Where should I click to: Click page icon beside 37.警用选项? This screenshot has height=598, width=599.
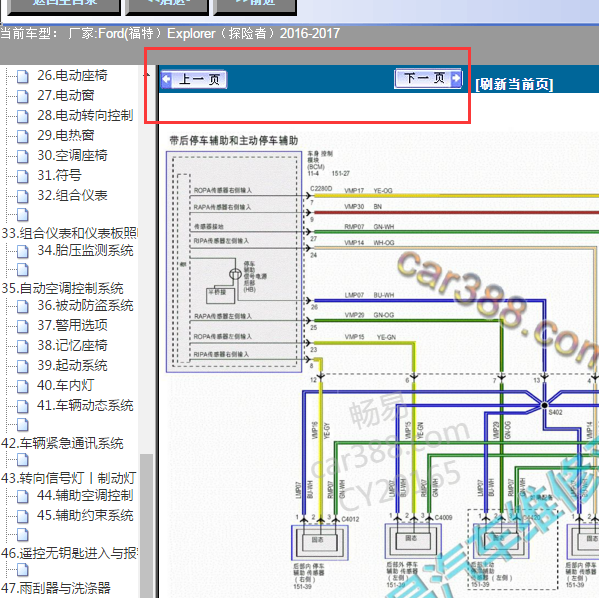pos(23,326)
